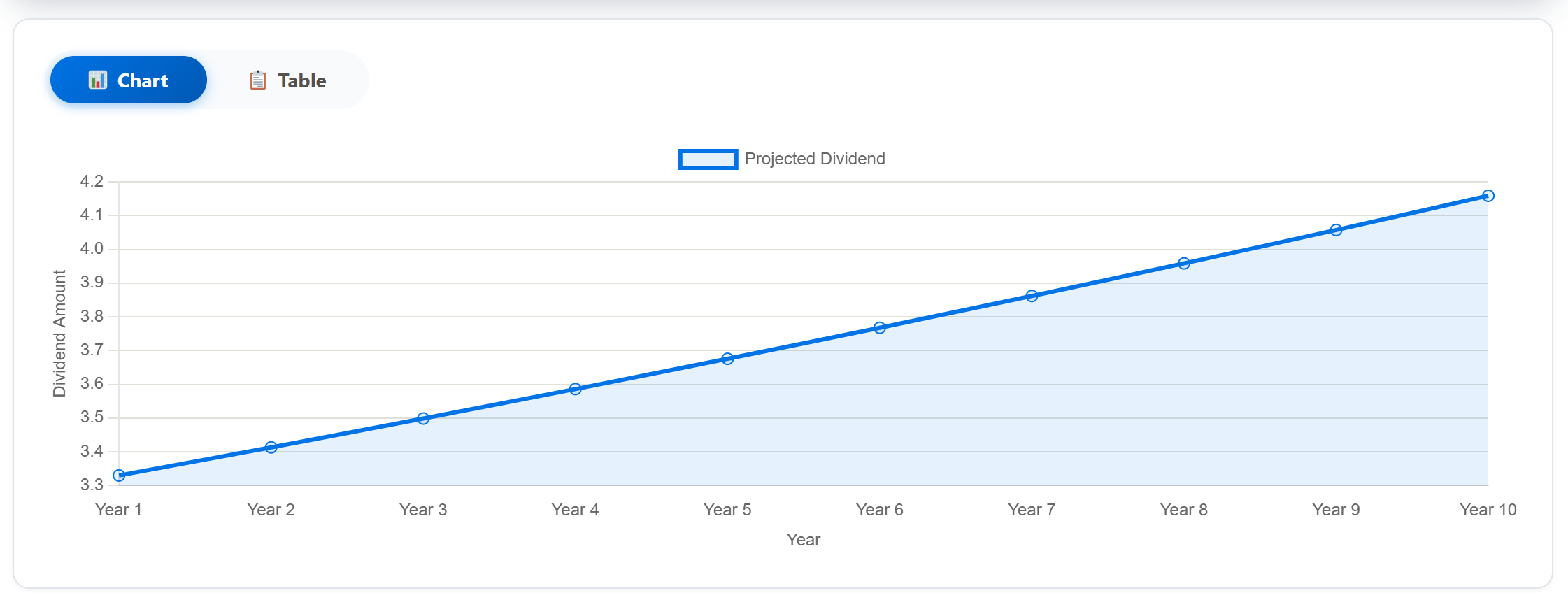1568x600 pixels.
Task: Click the bar chart icon on Chart tab
Action: pos(98,80)
